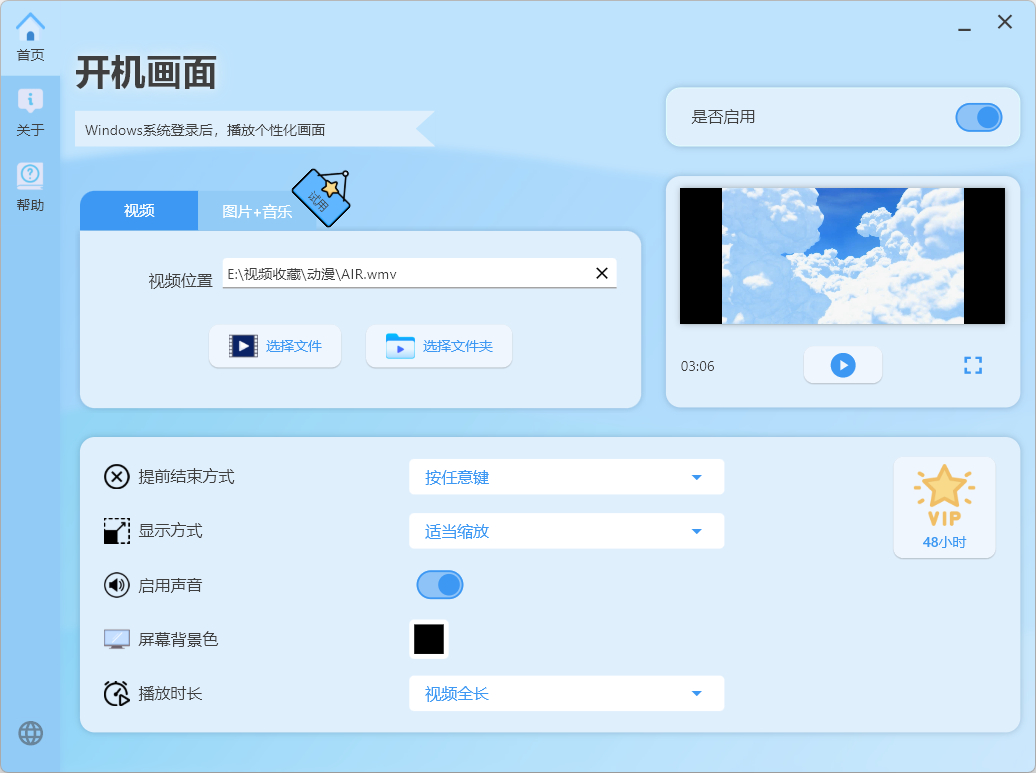Clear the video path with X icon
Viewport: 1036px width, 773px height.
pos(602,273)
